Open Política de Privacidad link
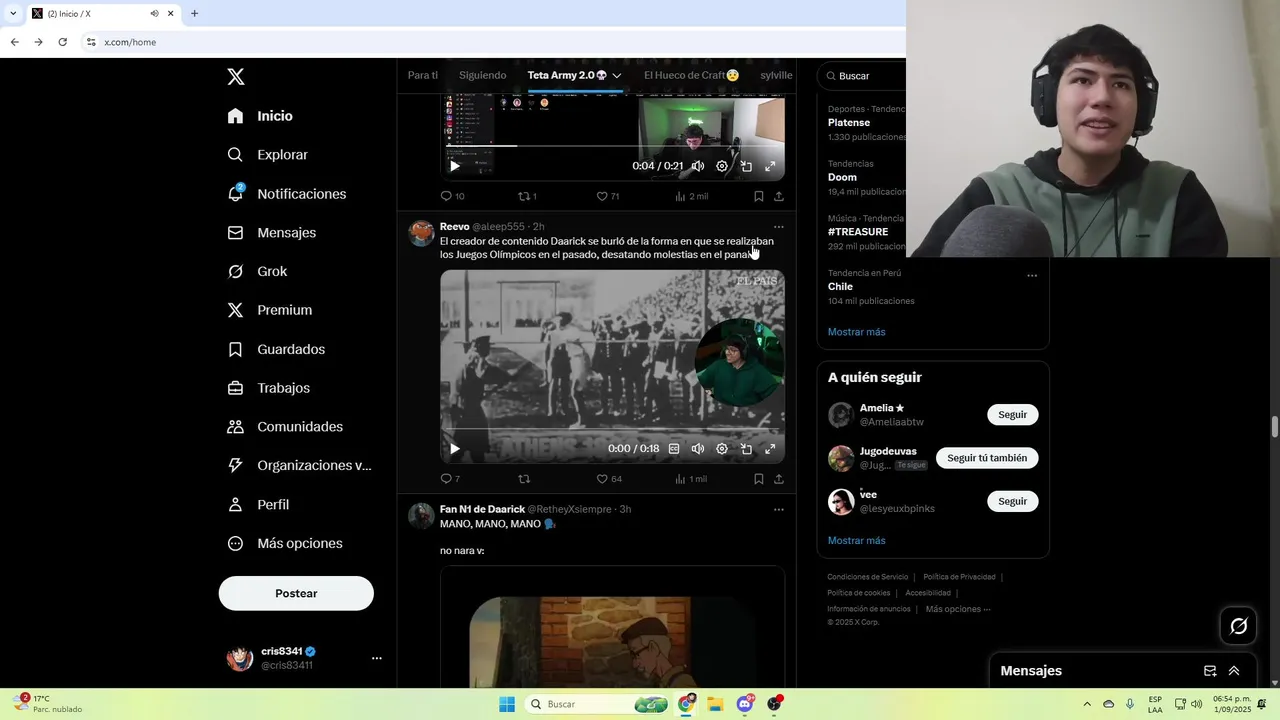Screen dimensions: 1280x720 click(x=959, y=577)
